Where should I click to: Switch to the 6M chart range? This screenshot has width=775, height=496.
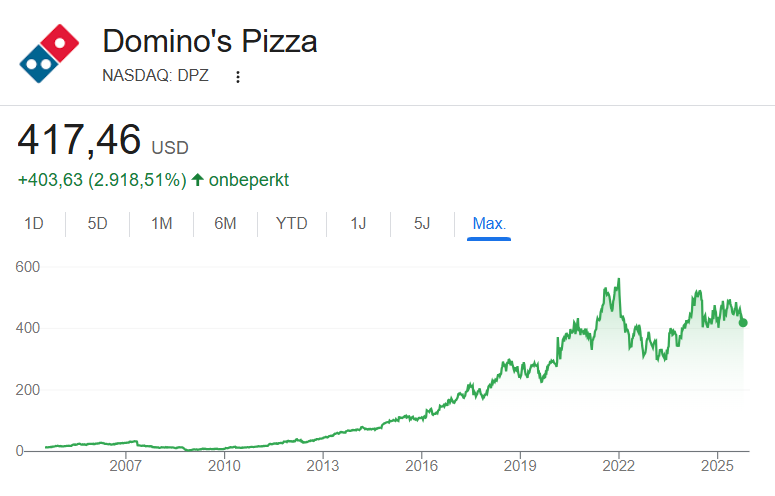(225, 223)
